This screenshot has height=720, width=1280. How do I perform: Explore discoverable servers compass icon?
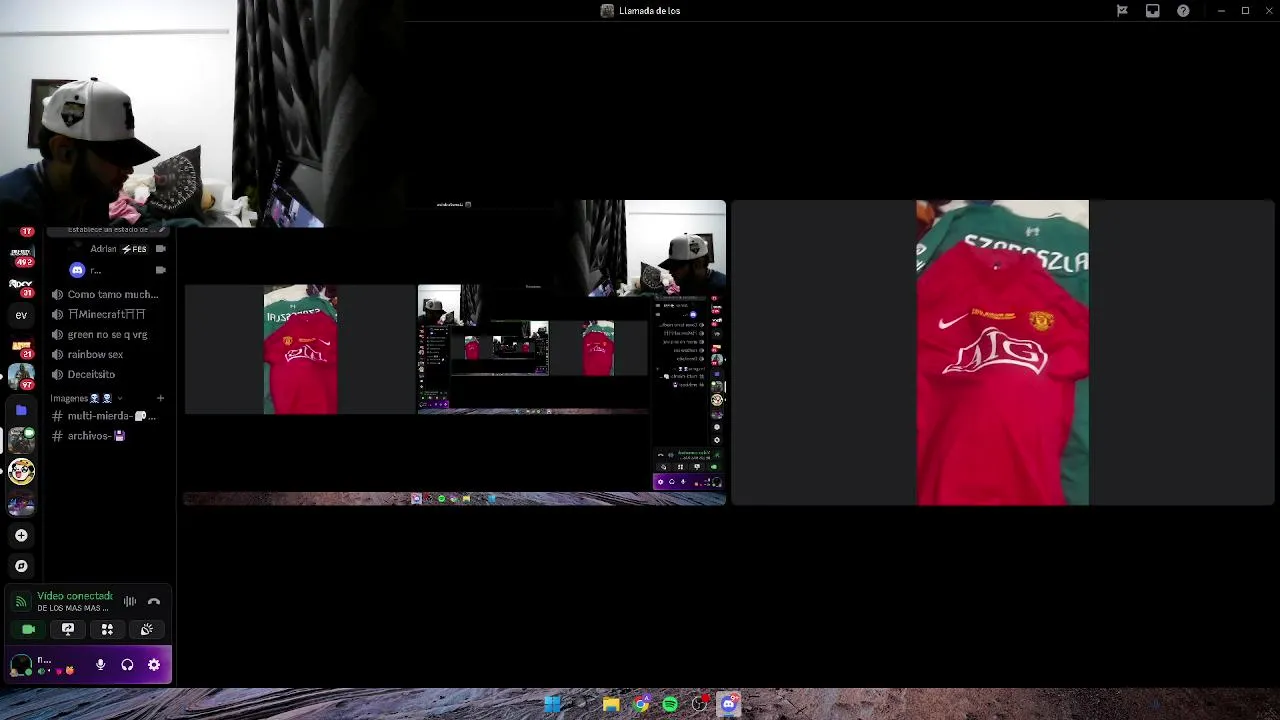(x=21, y=566)
